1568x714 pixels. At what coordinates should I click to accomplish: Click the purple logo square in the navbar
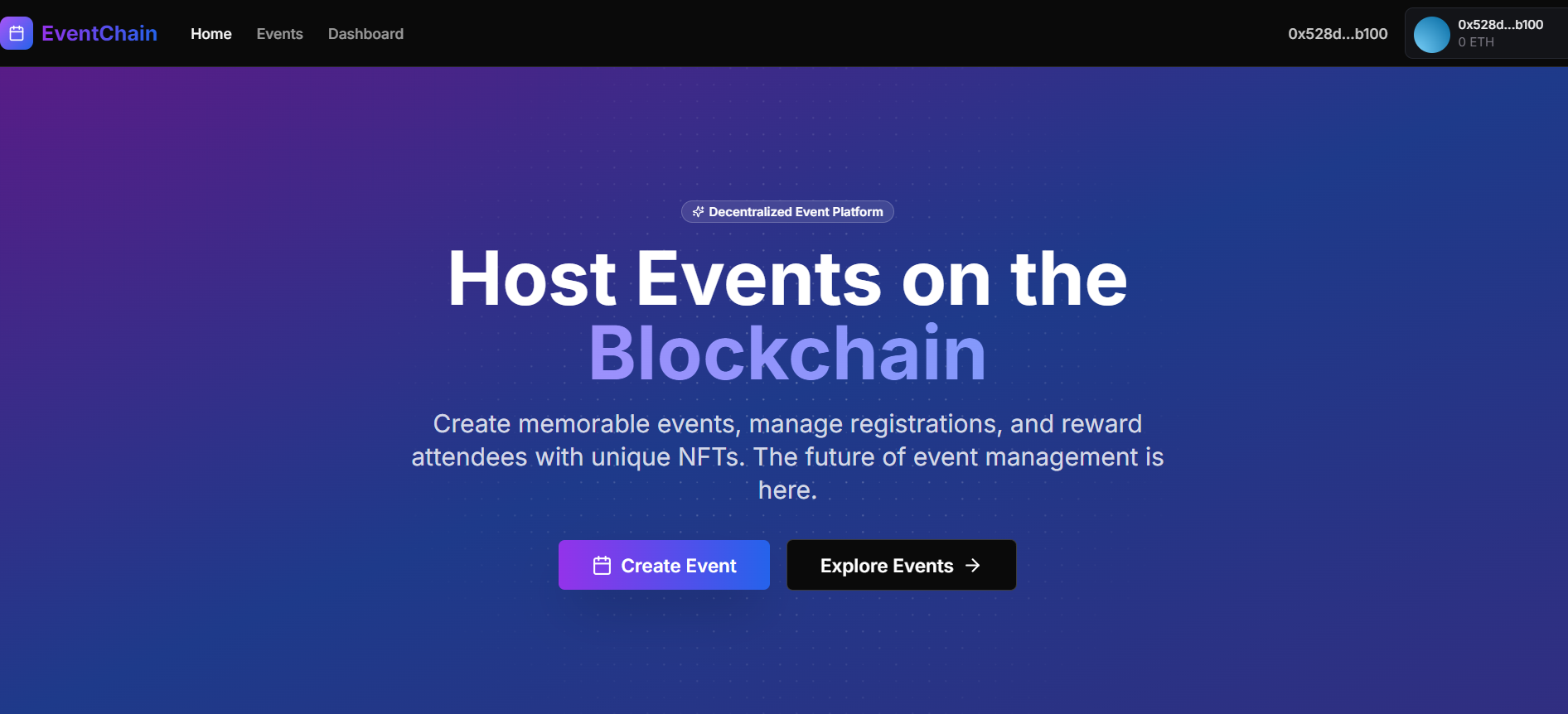(x=17, y=32)
